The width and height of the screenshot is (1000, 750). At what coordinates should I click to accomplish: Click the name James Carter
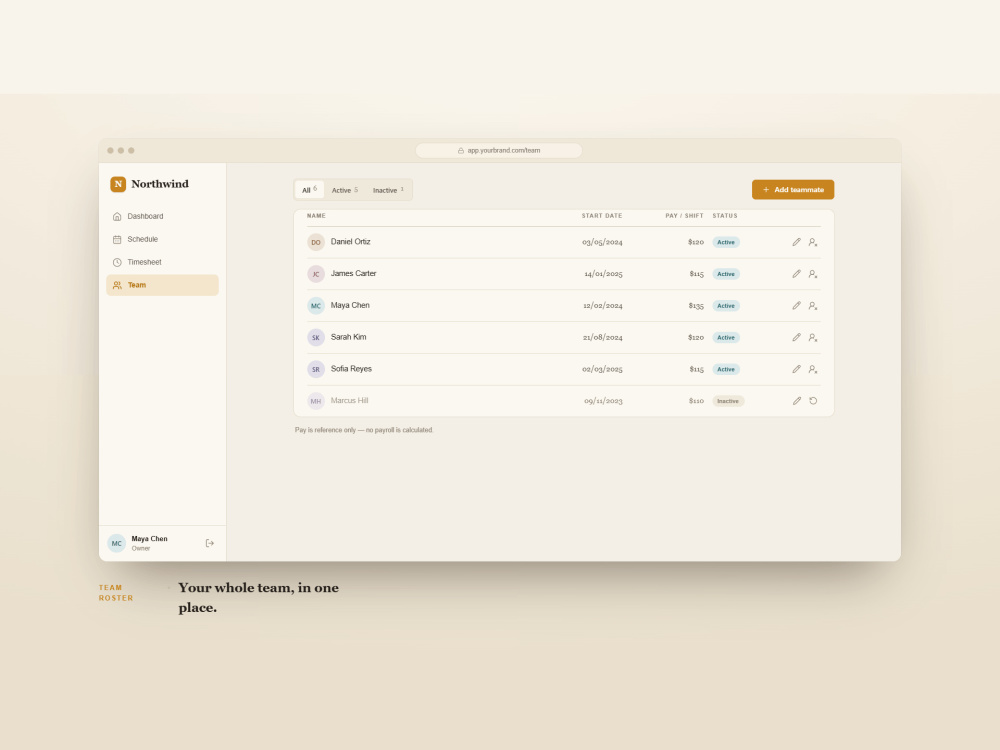pos(353,274)
